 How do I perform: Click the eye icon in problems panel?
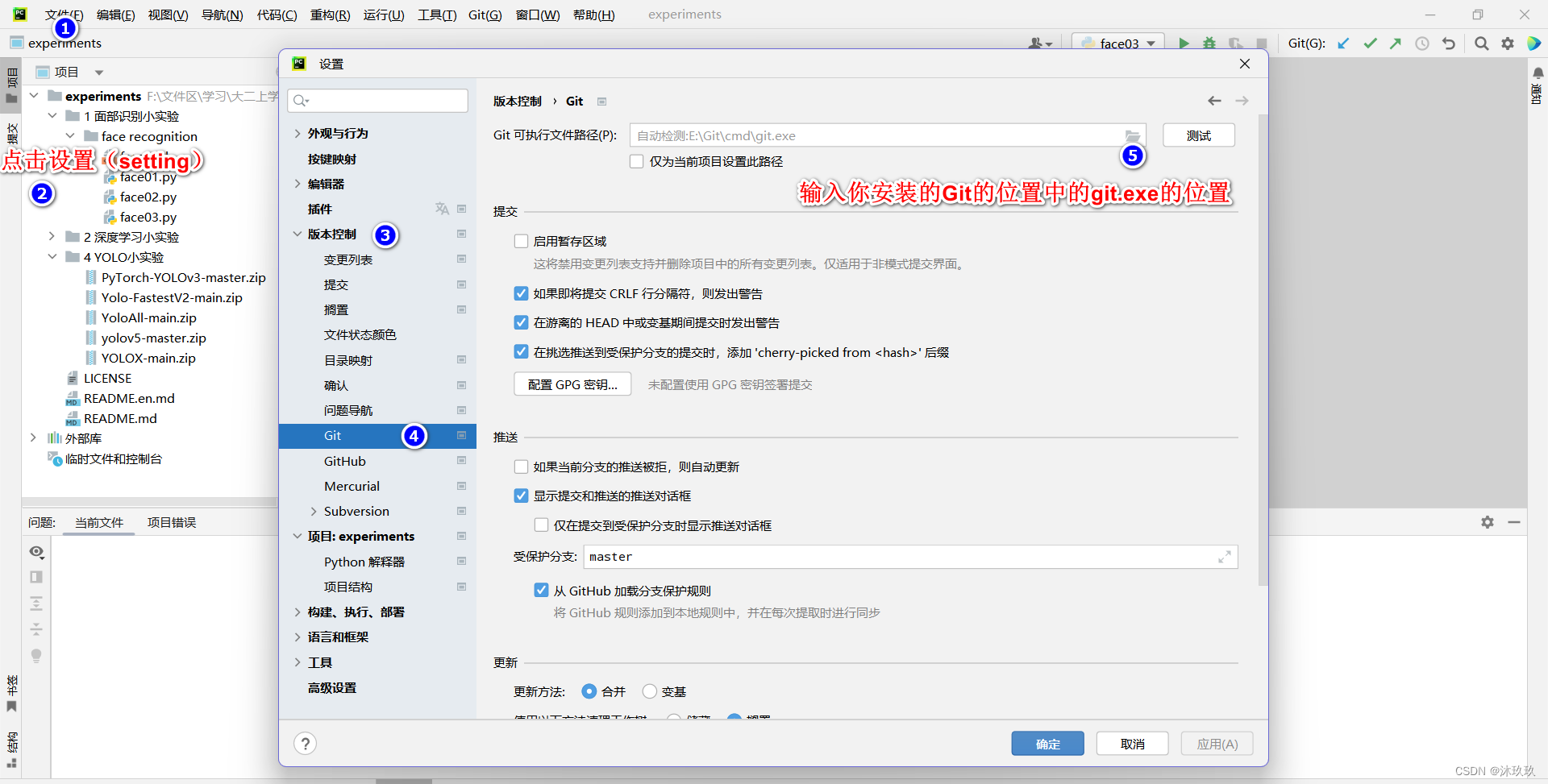[x=36, y=552]
